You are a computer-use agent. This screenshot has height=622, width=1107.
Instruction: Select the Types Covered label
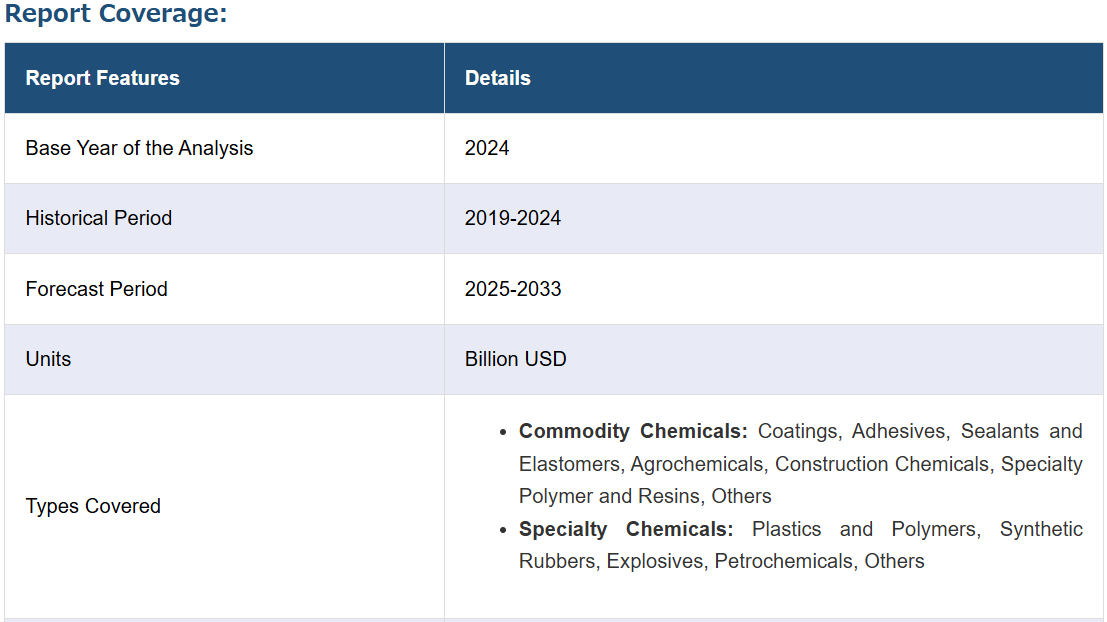pos(93,506)
